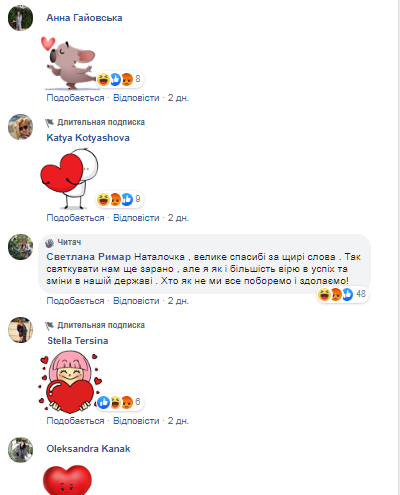Screen dimensions: 400x495
Task: Open Stella Tersina's profile name
Action: point(78,341)
